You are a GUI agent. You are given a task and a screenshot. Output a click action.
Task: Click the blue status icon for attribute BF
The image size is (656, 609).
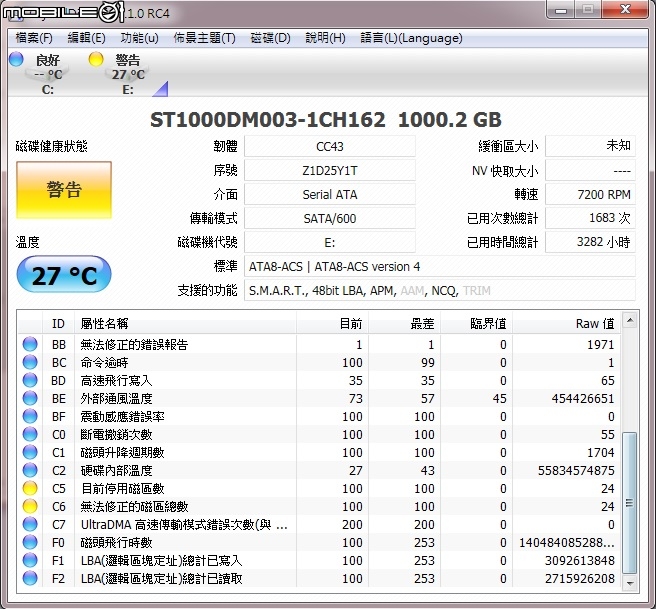tap(30, 416)
